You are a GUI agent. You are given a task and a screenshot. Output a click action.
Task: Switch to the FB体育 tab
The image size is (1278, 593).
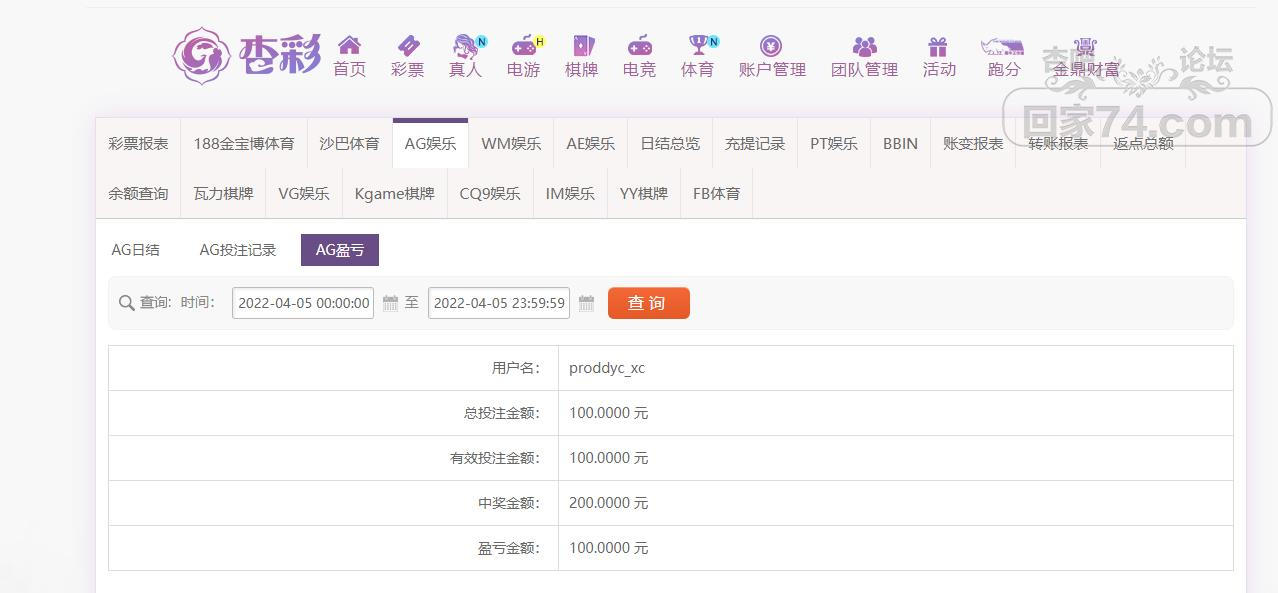(717, 193)
